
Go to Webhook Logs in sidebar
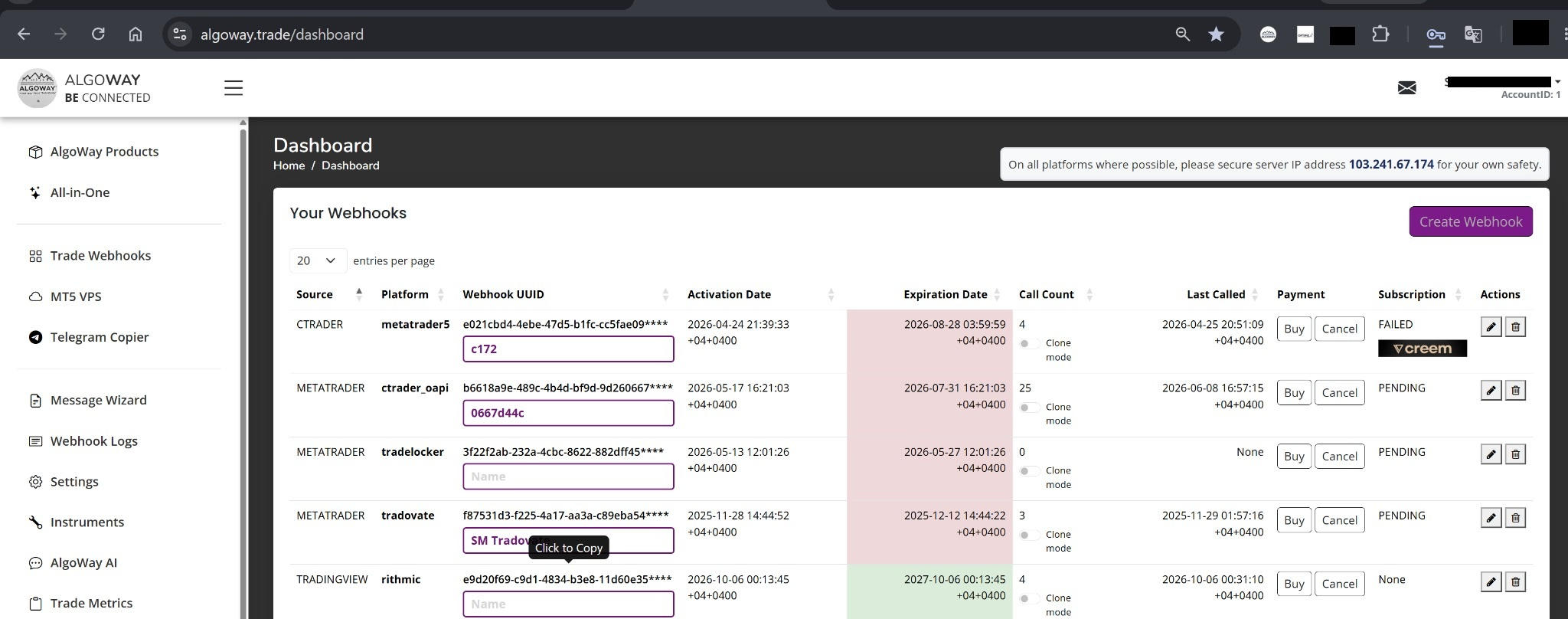click(93, 441)
